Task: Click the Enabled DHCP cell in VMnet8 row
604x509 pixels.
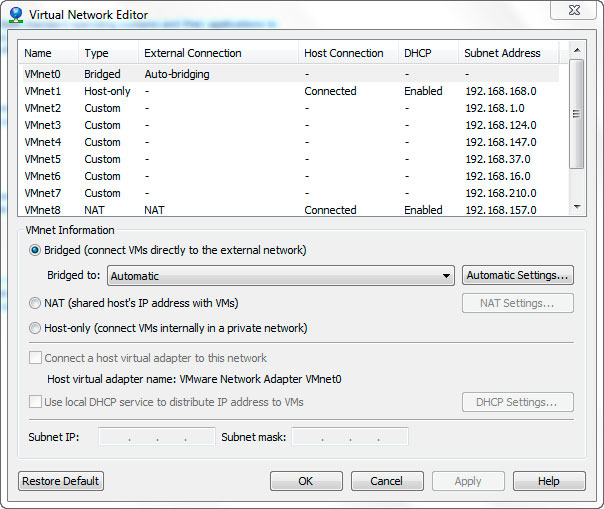Action: 423,210
